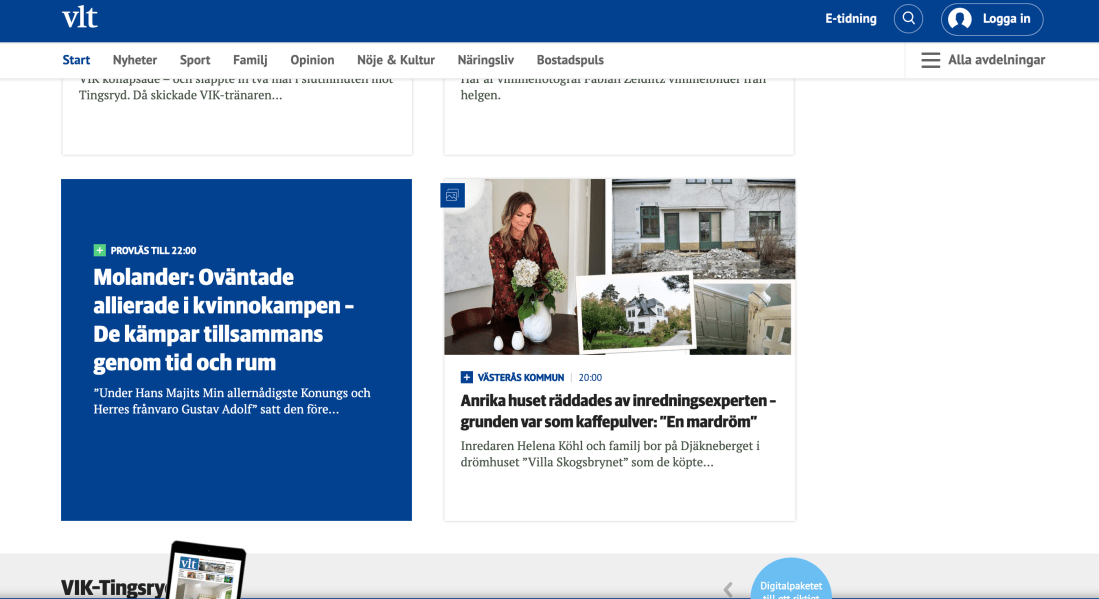Viewport: 1099px width, 599px height.
Task: Click the image gallery icon on house photo
Action: [452, 196]
